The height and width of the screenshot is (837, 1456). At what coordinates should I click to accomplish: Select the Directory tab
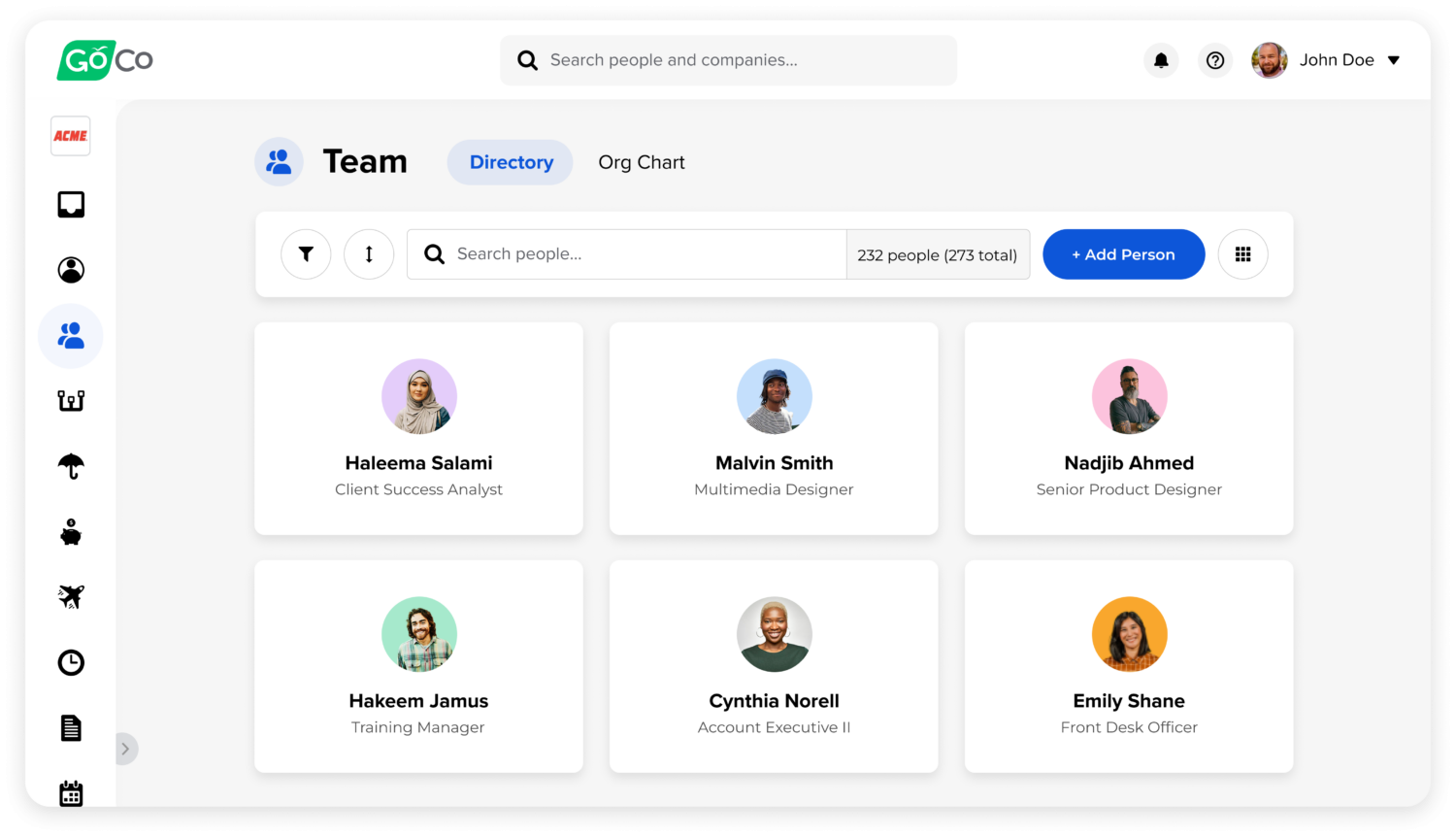pyautogui.click(x=511, y=162)
